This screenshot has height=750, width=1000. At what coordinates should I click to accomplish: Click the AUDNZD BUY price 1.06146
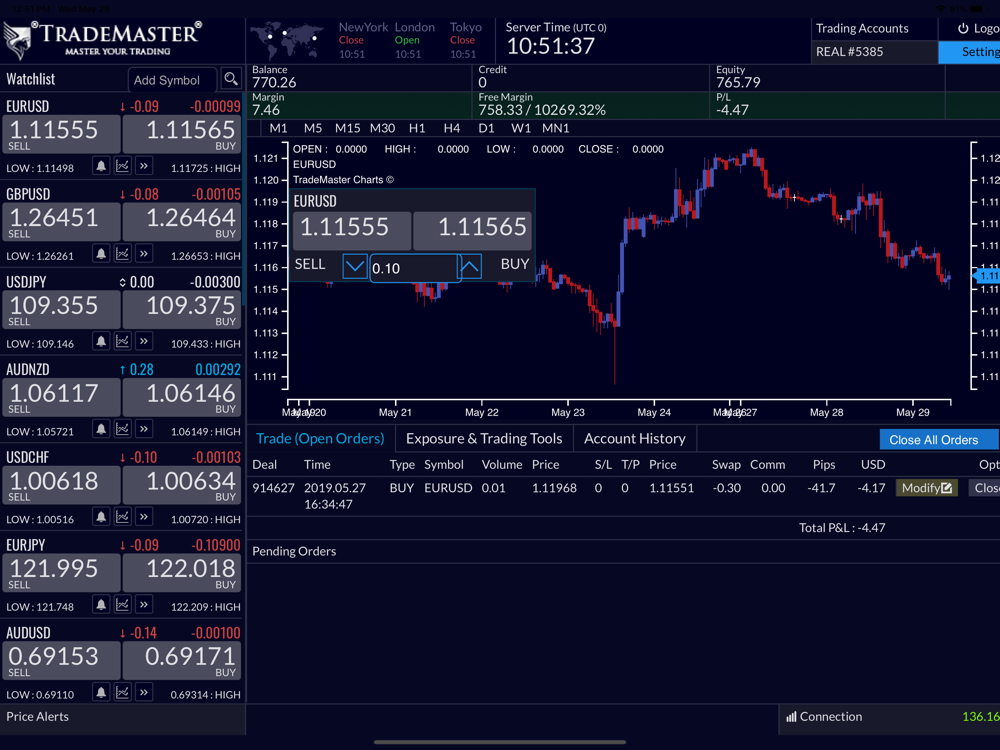182,398
